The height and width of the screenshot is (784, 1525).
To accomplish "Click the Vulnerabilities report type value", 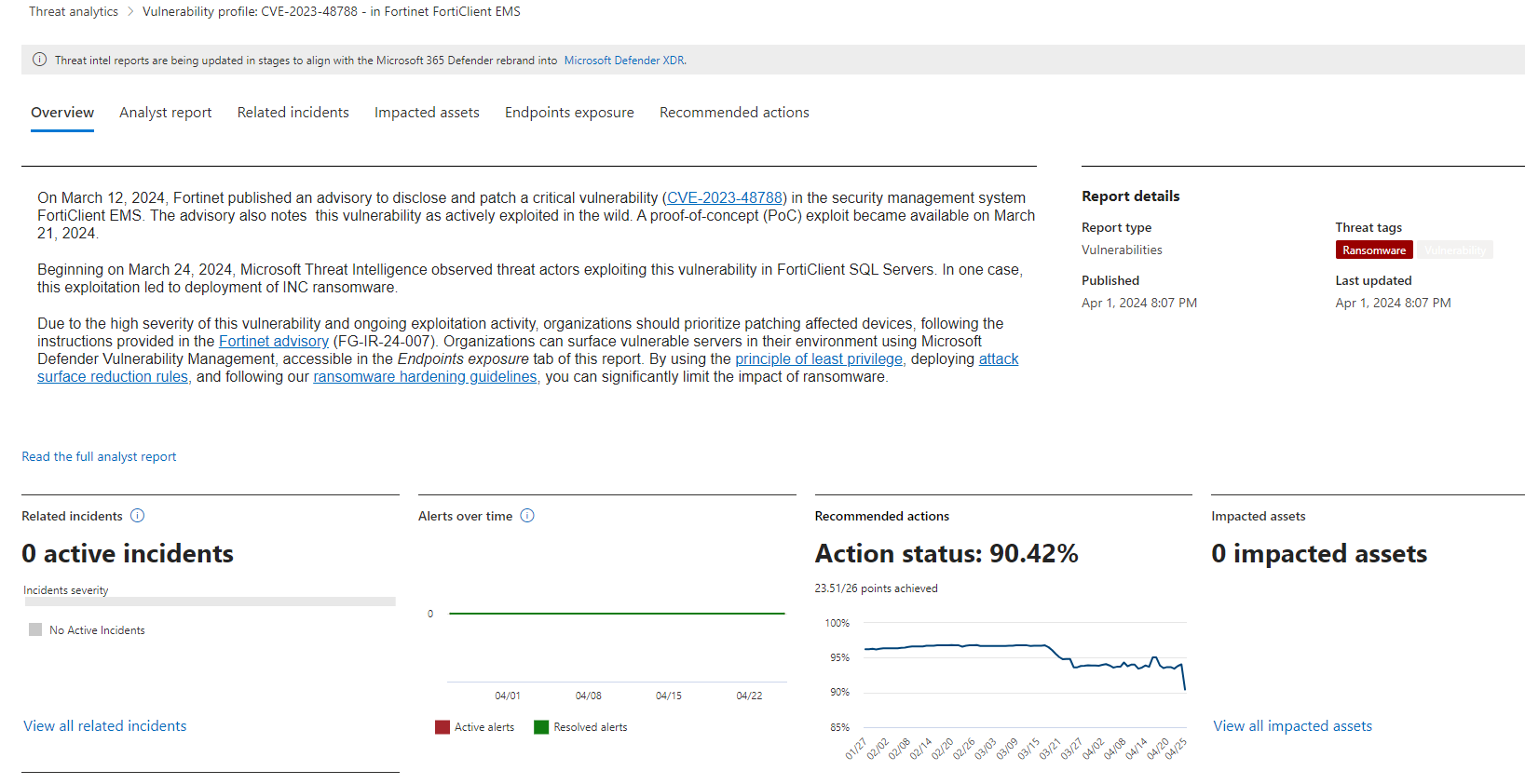I will click(x=1122, y=250).
